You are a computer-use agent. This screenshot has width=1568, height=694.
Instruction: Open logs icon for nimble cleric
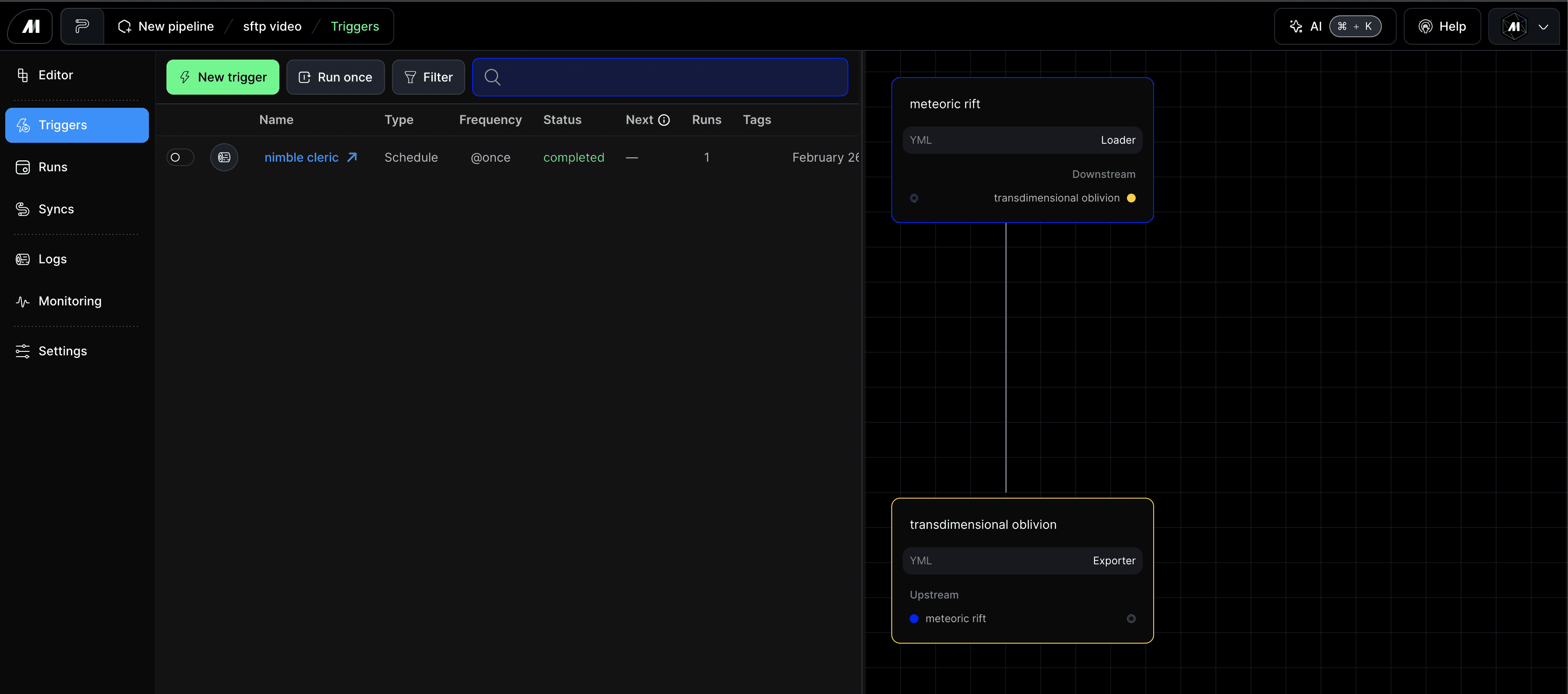pyautogui.click(x=224, y=157)
